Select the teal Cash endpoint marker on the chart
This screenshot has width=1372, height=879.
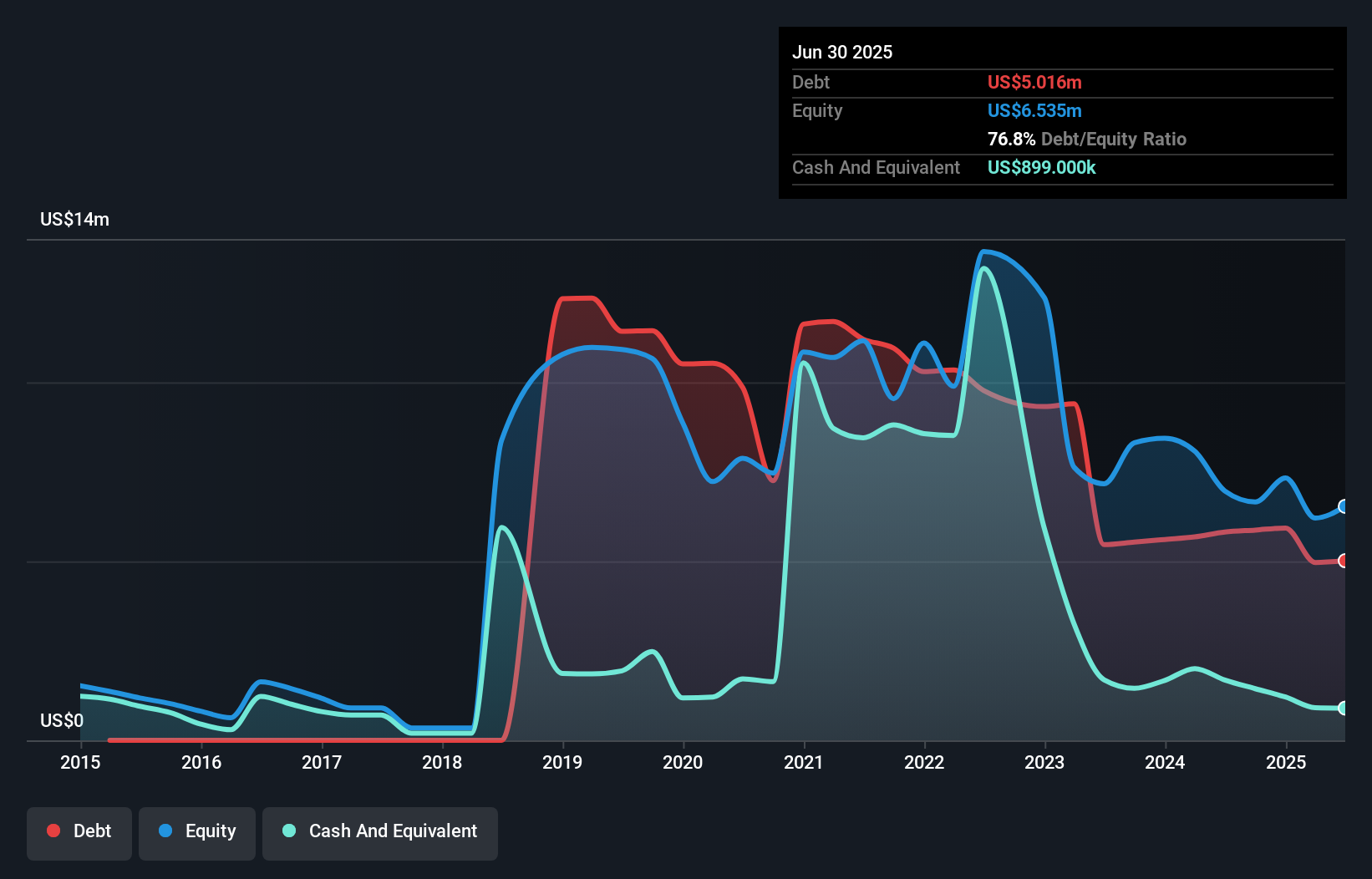(1343, 707)
